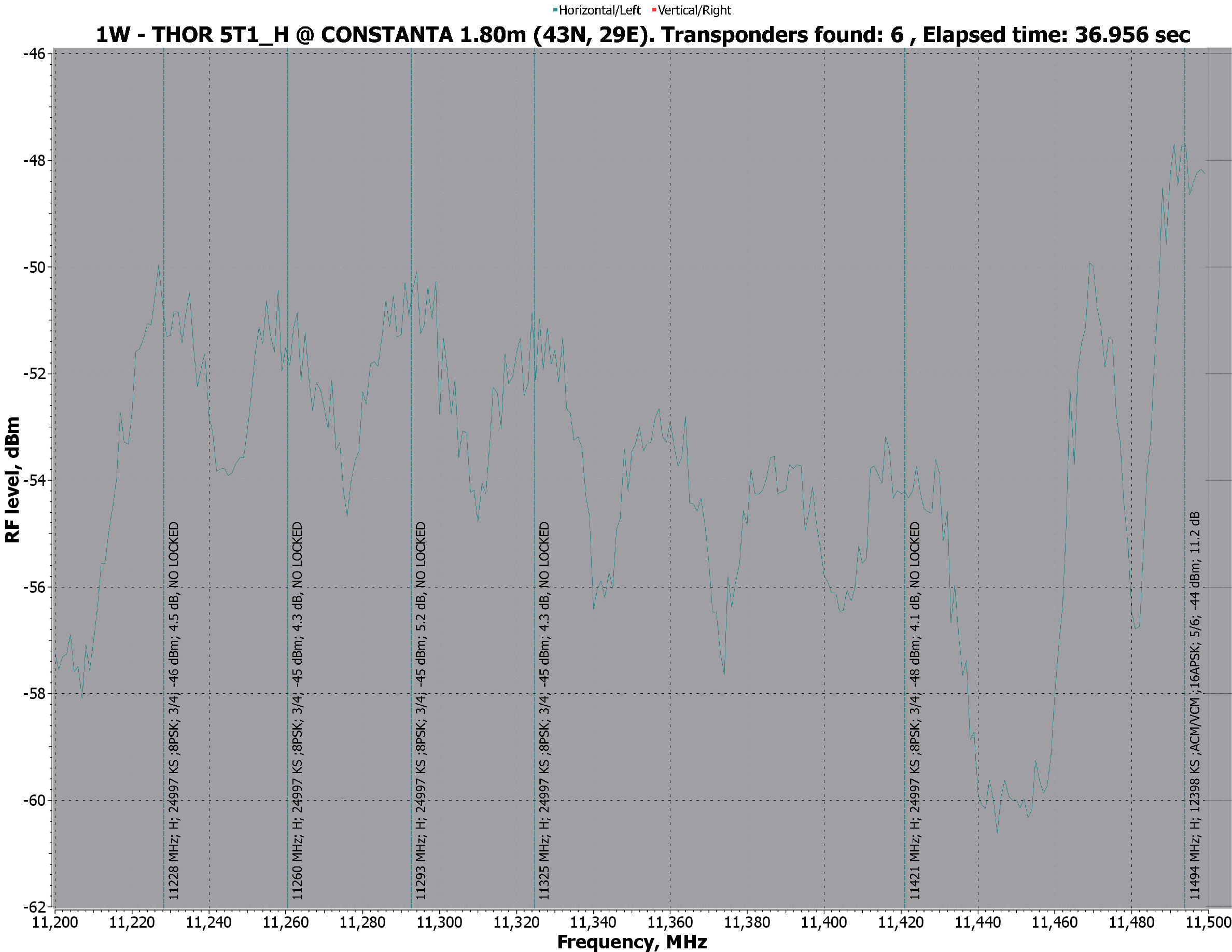Select the 11228 MHz transponder marker label
This screenshot has height=952, width=1232.
tap(174, 710)
